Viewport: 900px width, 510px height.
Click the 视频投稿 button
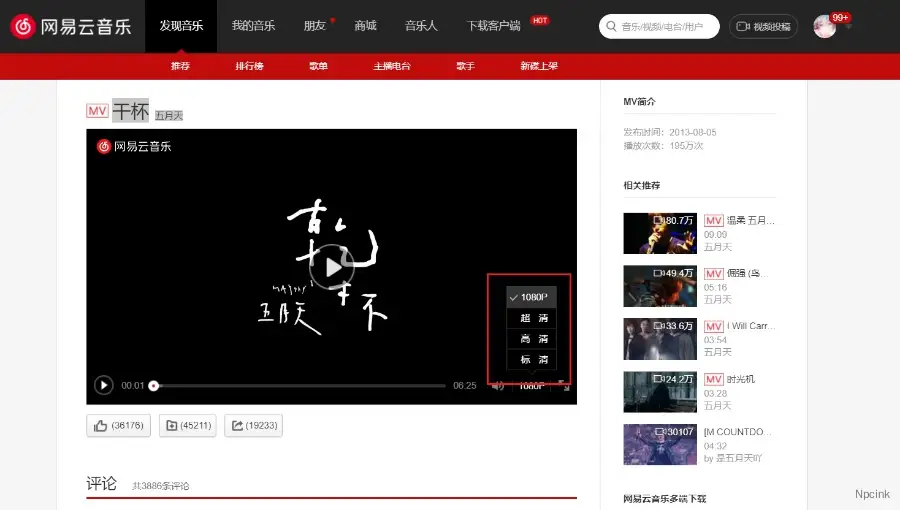click(763, 26)
